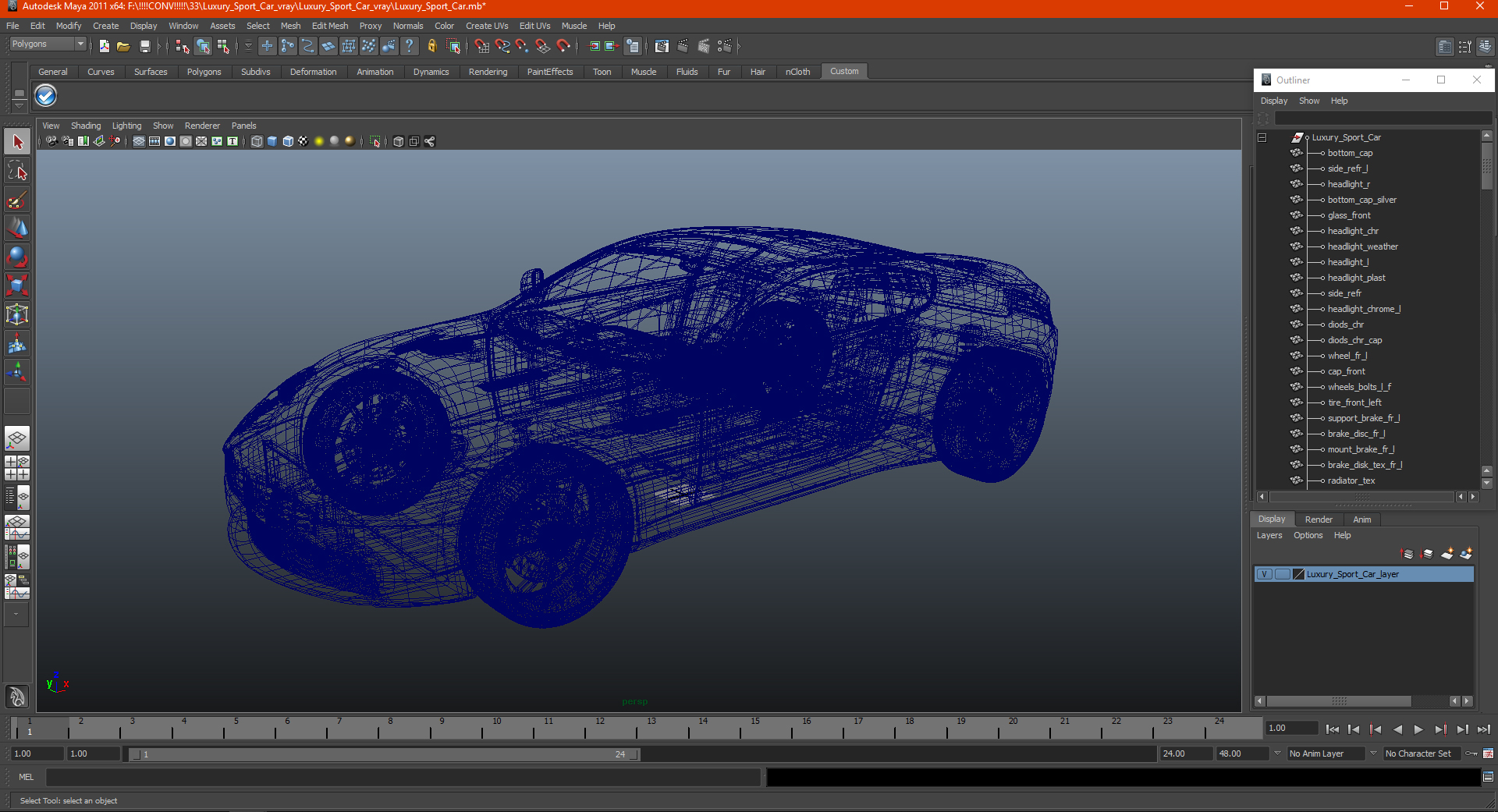Toggle Snap to points magnet icon
The image size is (1498, 812).
(x=523, y=46)
